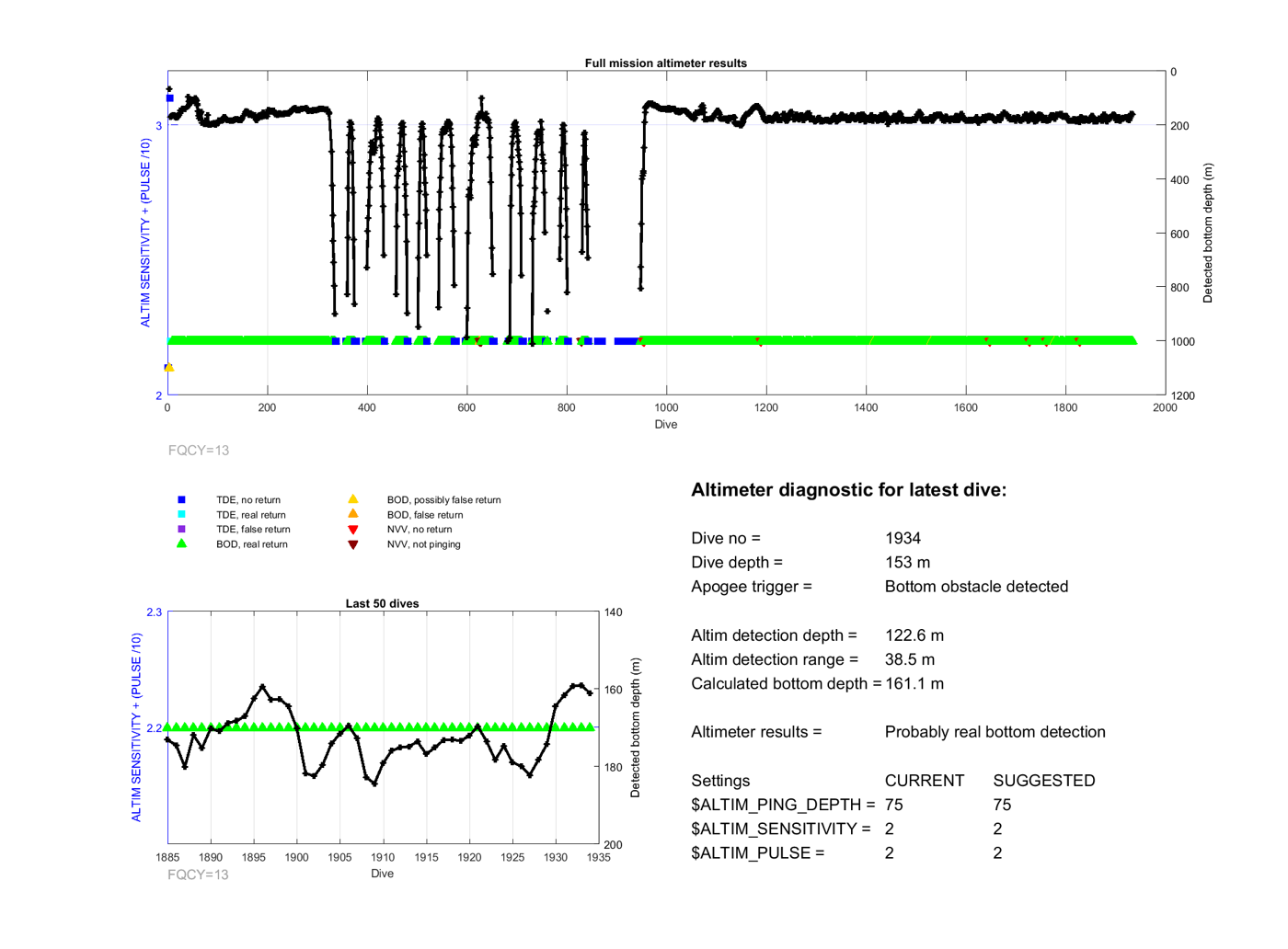The width and height of the screenshot is (1288, 949).
Task: Click the orange 'BOD, false return' triangle
Action: tap(352, 514)
